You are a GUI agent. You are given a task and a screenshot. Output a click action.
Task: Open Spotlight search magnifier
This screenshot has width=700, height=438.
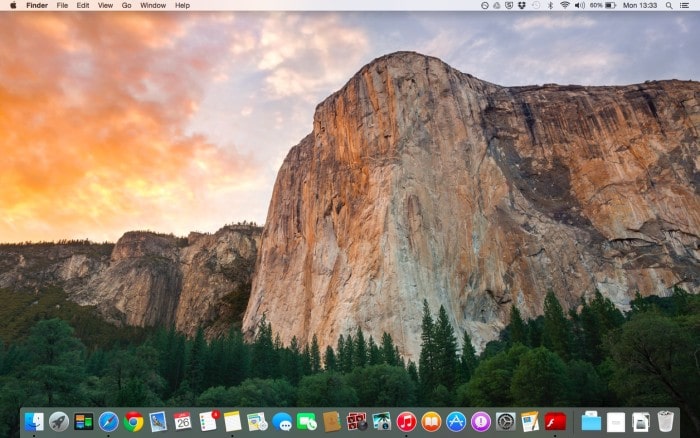tap(669, 5)
